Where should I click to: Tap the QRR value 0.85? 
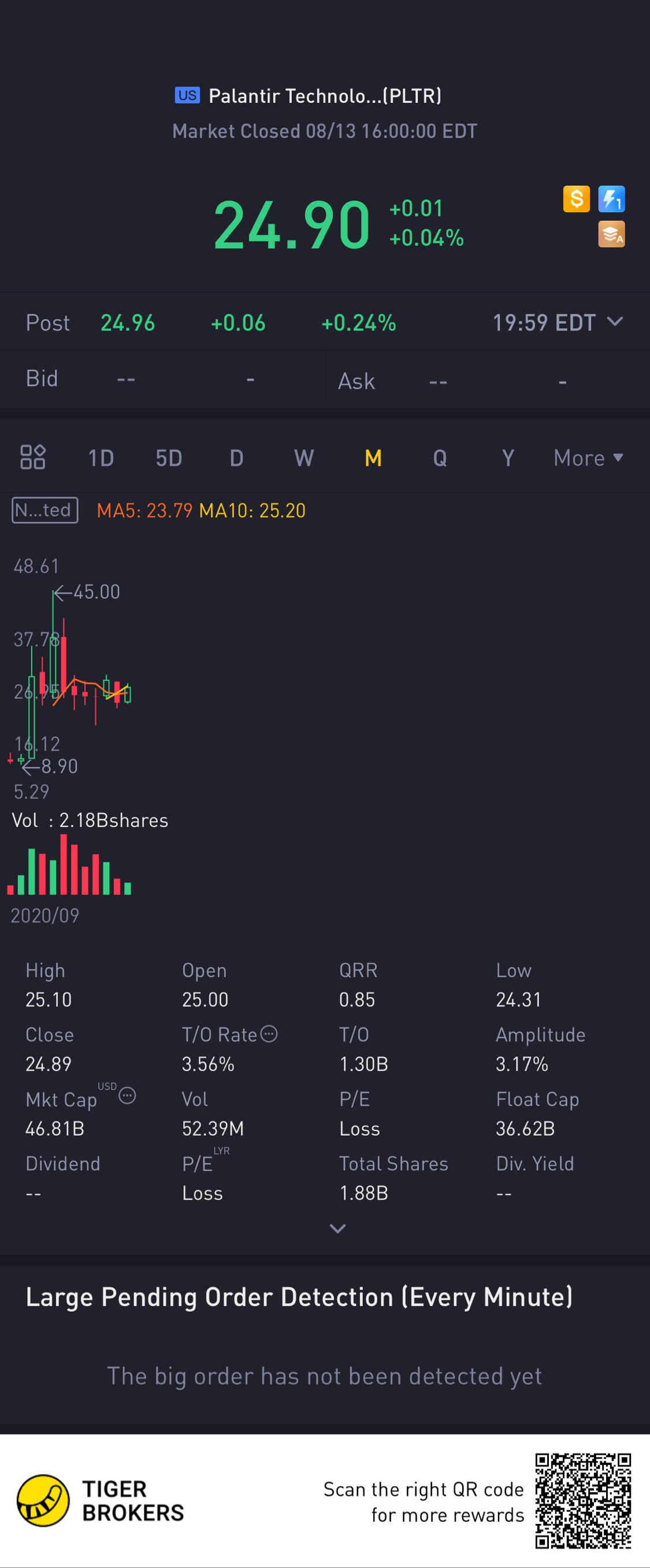[x=357, y=999]
